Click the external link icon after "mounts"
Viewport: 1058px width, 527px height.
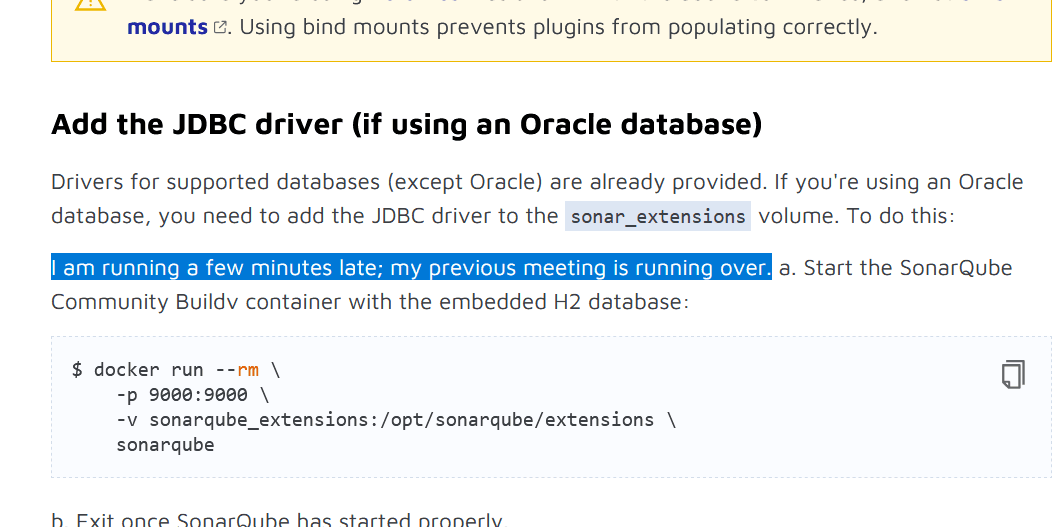220,28
